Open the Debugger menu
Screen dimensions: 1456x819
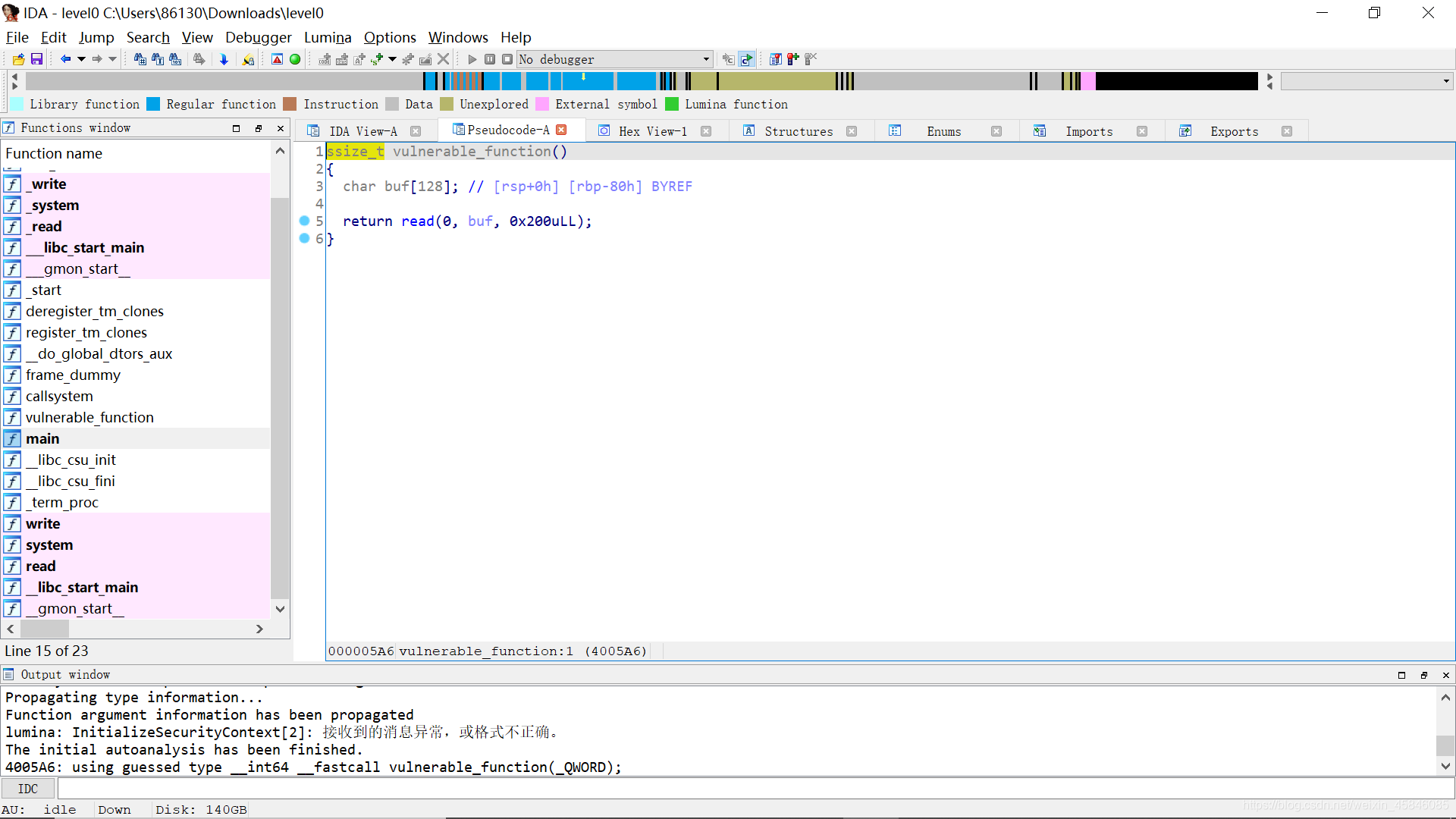click(x=259, y=37)
